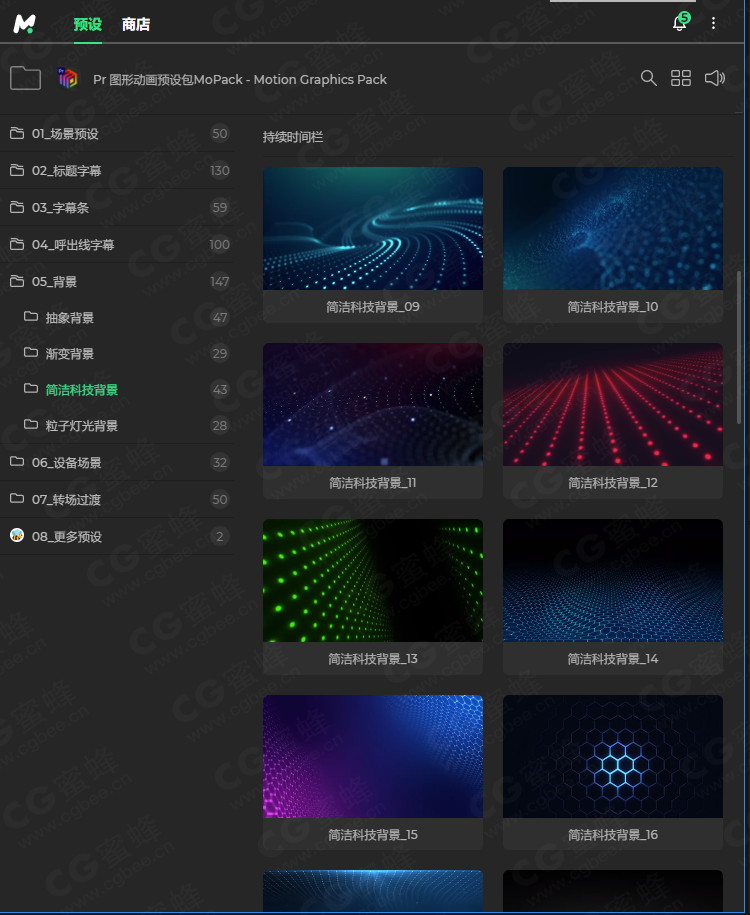Switch to the 预设 tab
The width and height of the screenshot is (750, 915).
(x=88, y=25)
